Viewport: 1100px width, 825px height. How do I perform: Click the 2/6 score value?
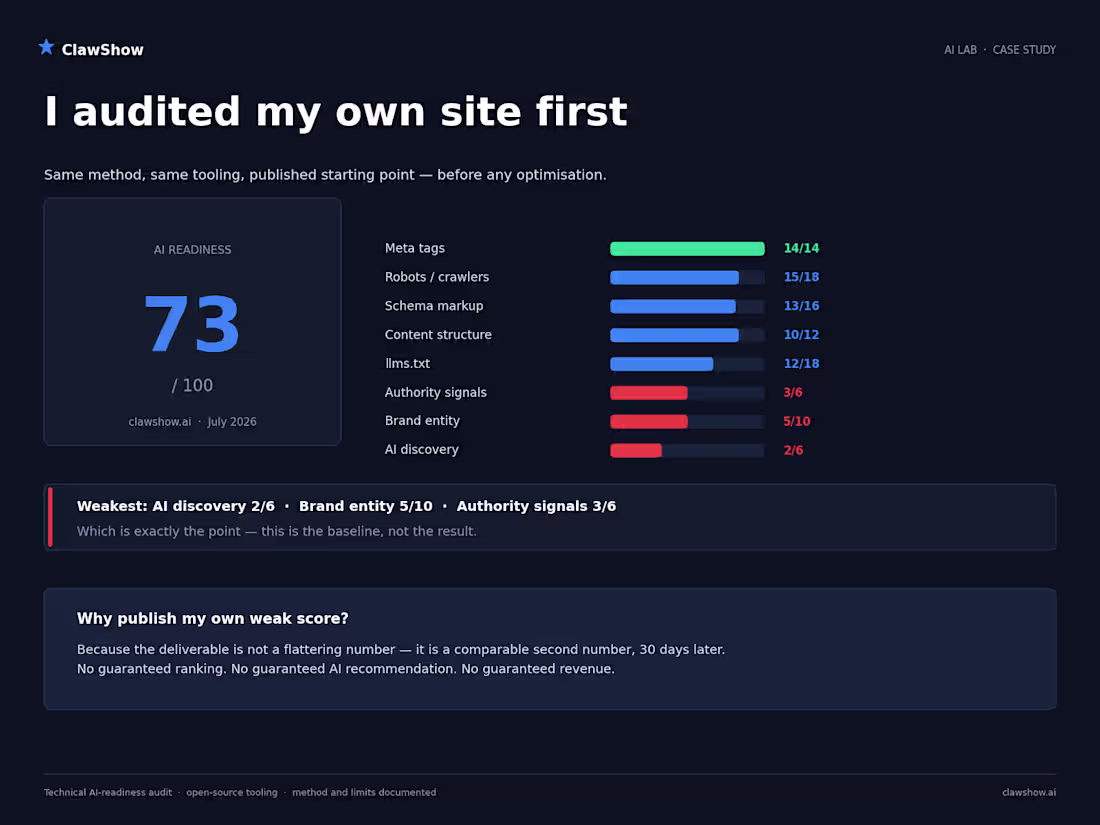(793, 450)
